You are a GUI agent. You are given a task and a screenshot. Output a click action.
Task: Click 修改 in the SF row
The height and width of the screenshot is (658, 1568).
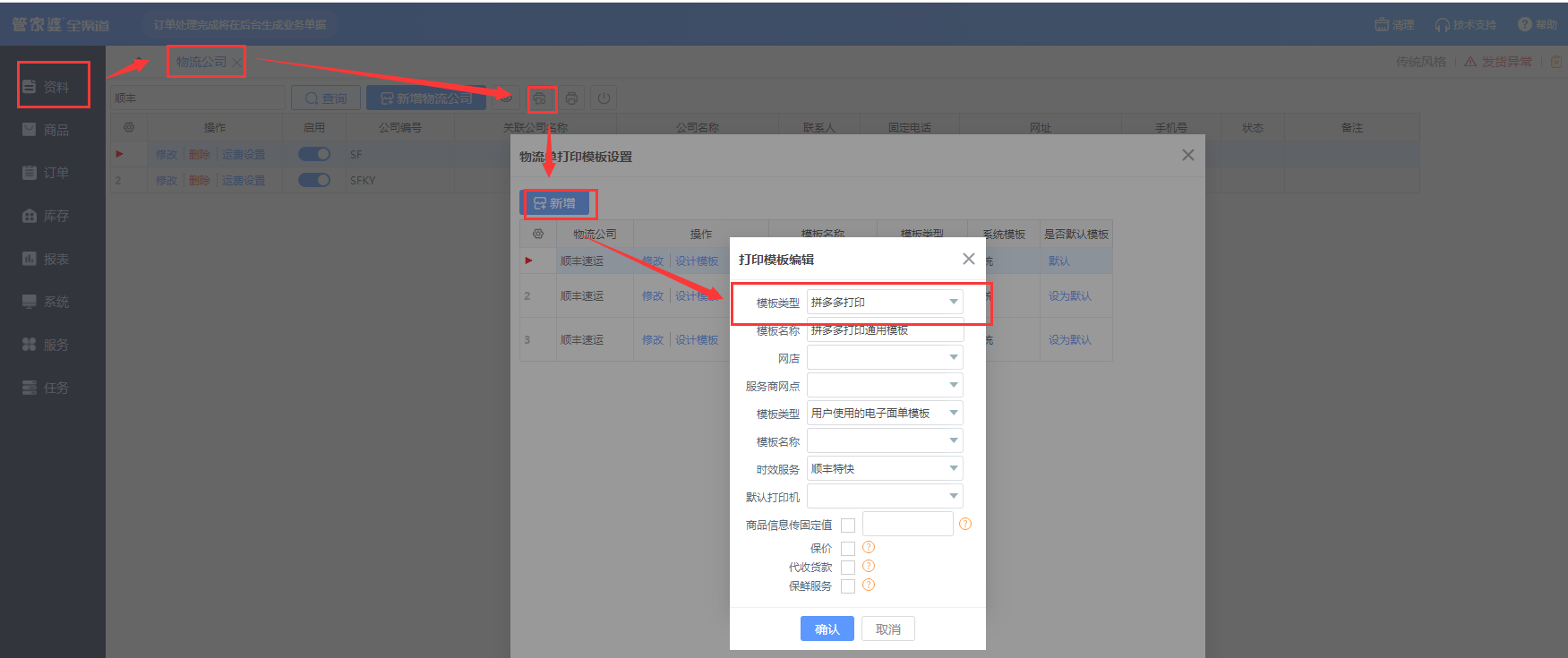point(167,154)
